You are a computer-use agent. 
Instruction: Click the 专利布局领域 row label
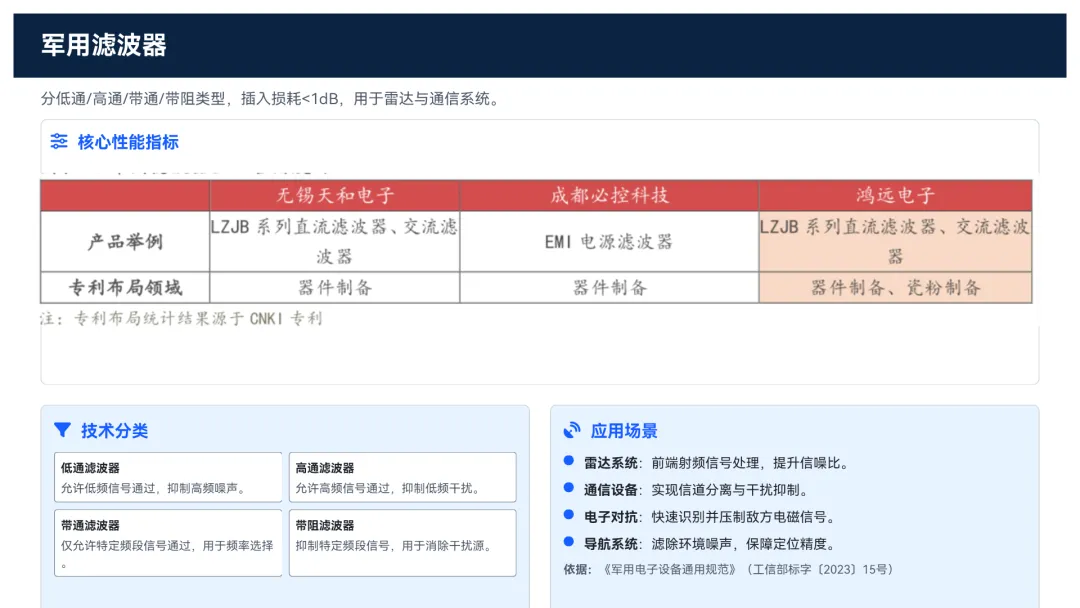125,288
